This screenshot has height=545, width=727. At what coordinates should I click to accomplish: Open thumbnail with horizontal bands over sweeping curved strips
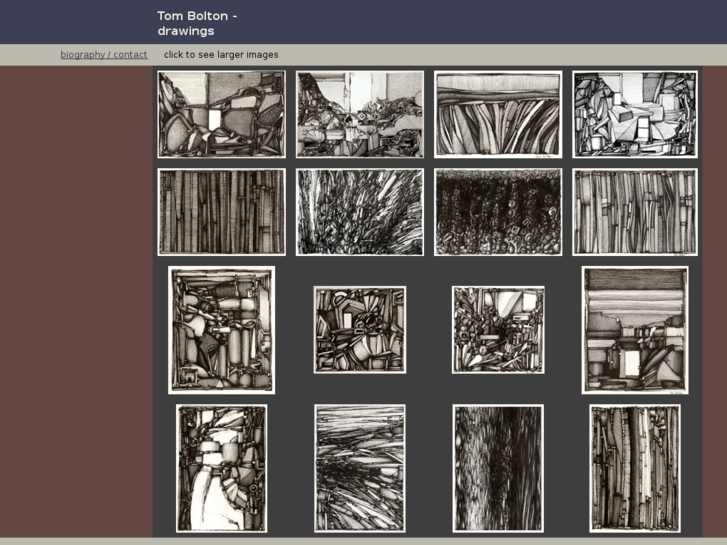tap(498, 114)
